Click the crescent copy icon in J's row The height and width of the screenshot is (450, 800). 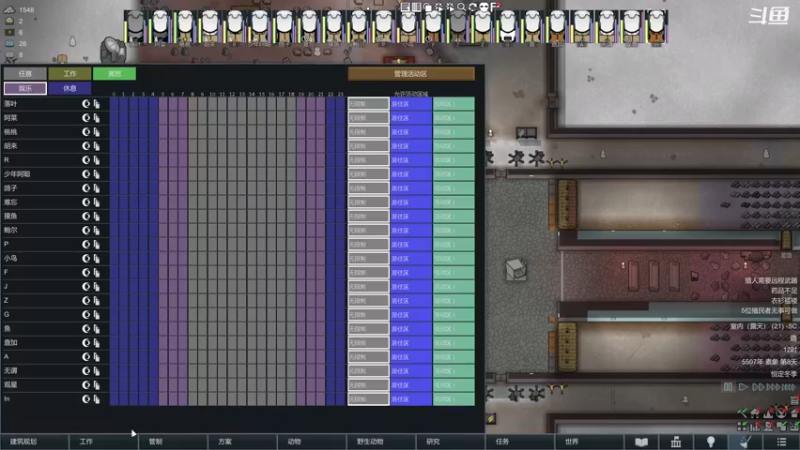click(86, 286)
